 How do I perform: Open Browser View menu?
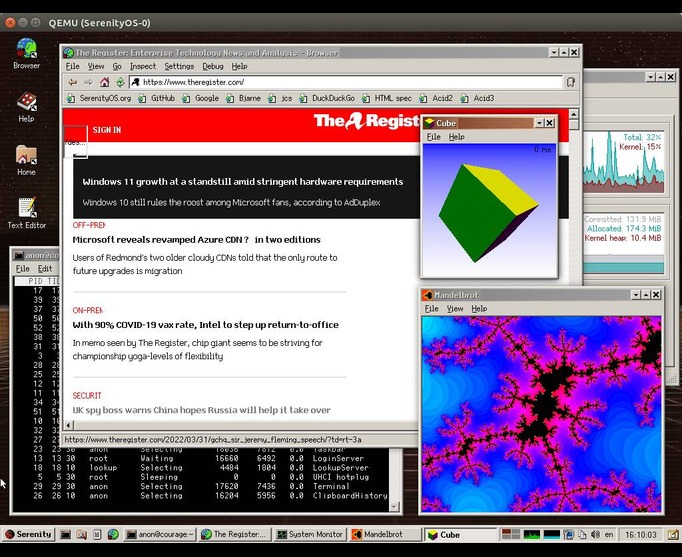96,67
